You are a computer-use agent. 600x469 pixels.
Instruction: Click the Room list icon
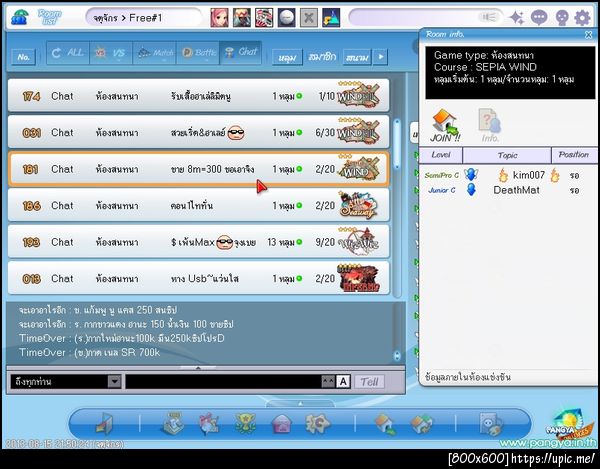pos(49,17)
